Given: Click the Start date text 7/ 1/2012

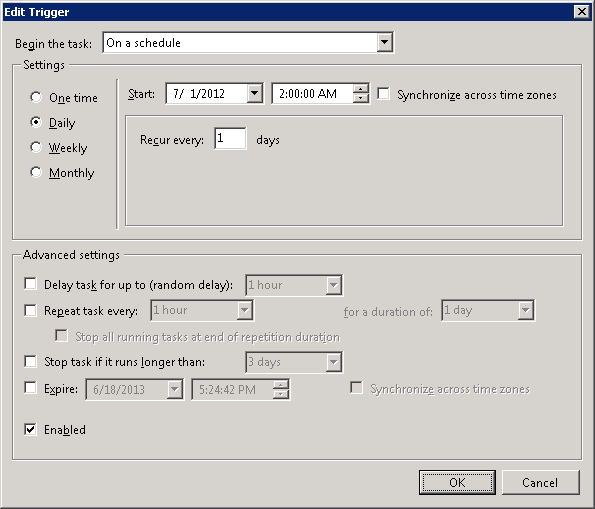Looking at the screenshot, I should (199, 94).
